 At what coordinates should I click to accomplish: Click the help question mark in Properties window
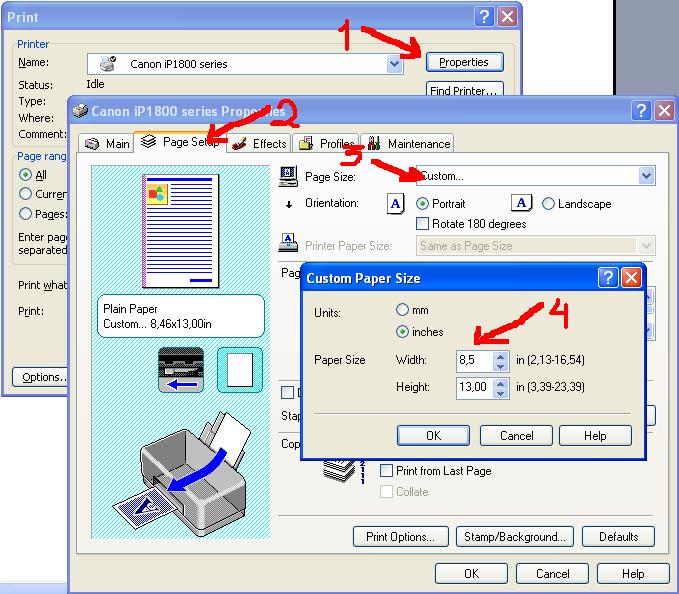(641, 111)
